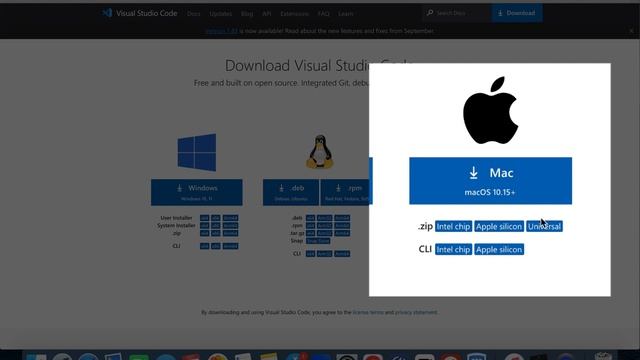
Task: Go to the Blog page
Action: coord(247,14)
